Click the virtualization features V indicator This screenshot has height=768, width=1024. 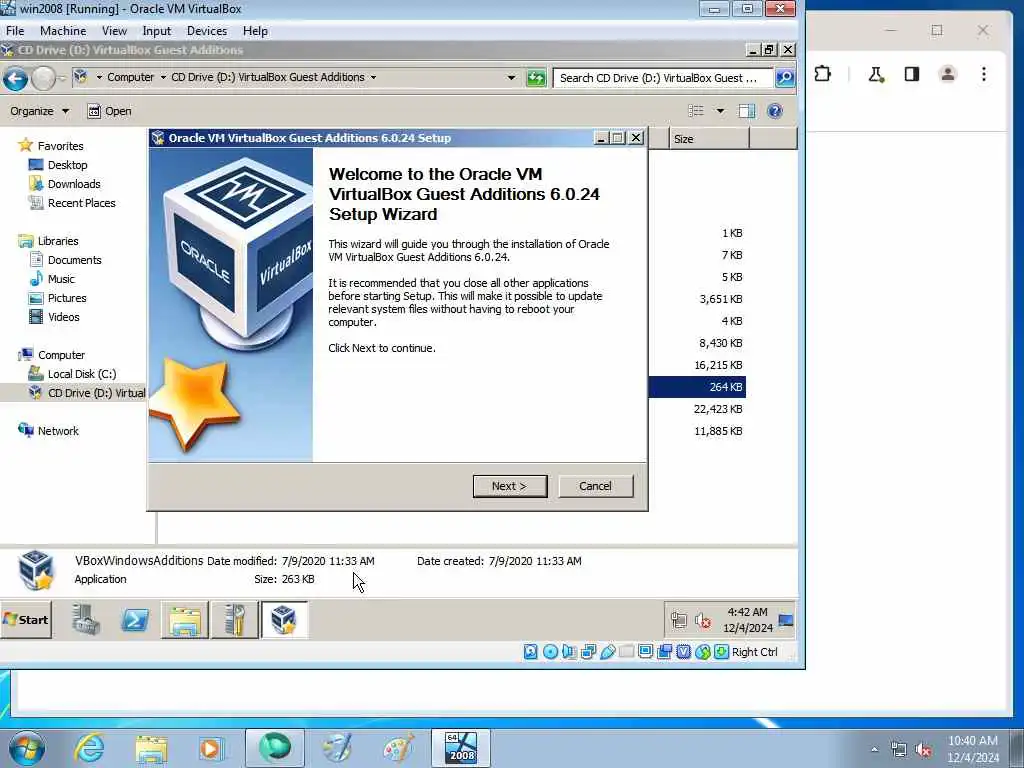coord(683,652)
